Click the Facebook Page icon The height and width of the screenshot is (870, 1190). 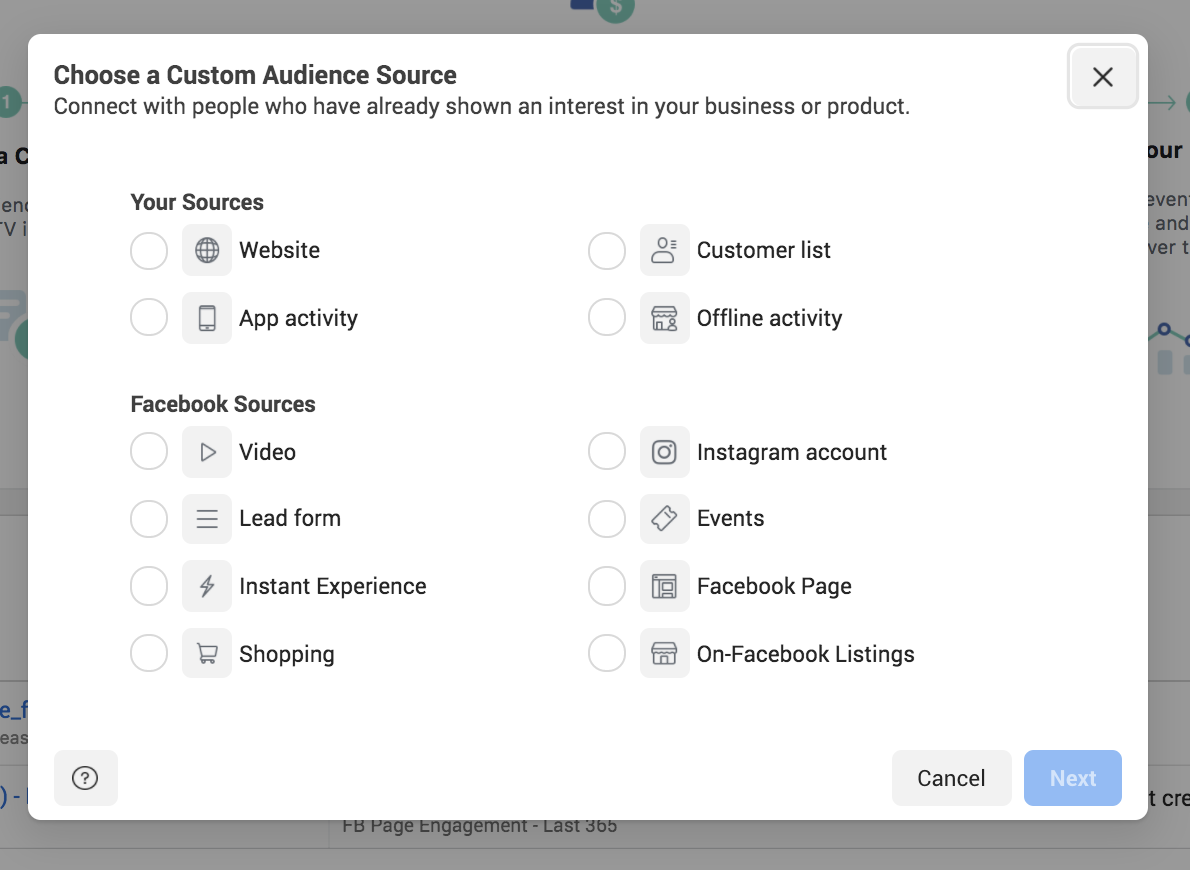(665, 586)
